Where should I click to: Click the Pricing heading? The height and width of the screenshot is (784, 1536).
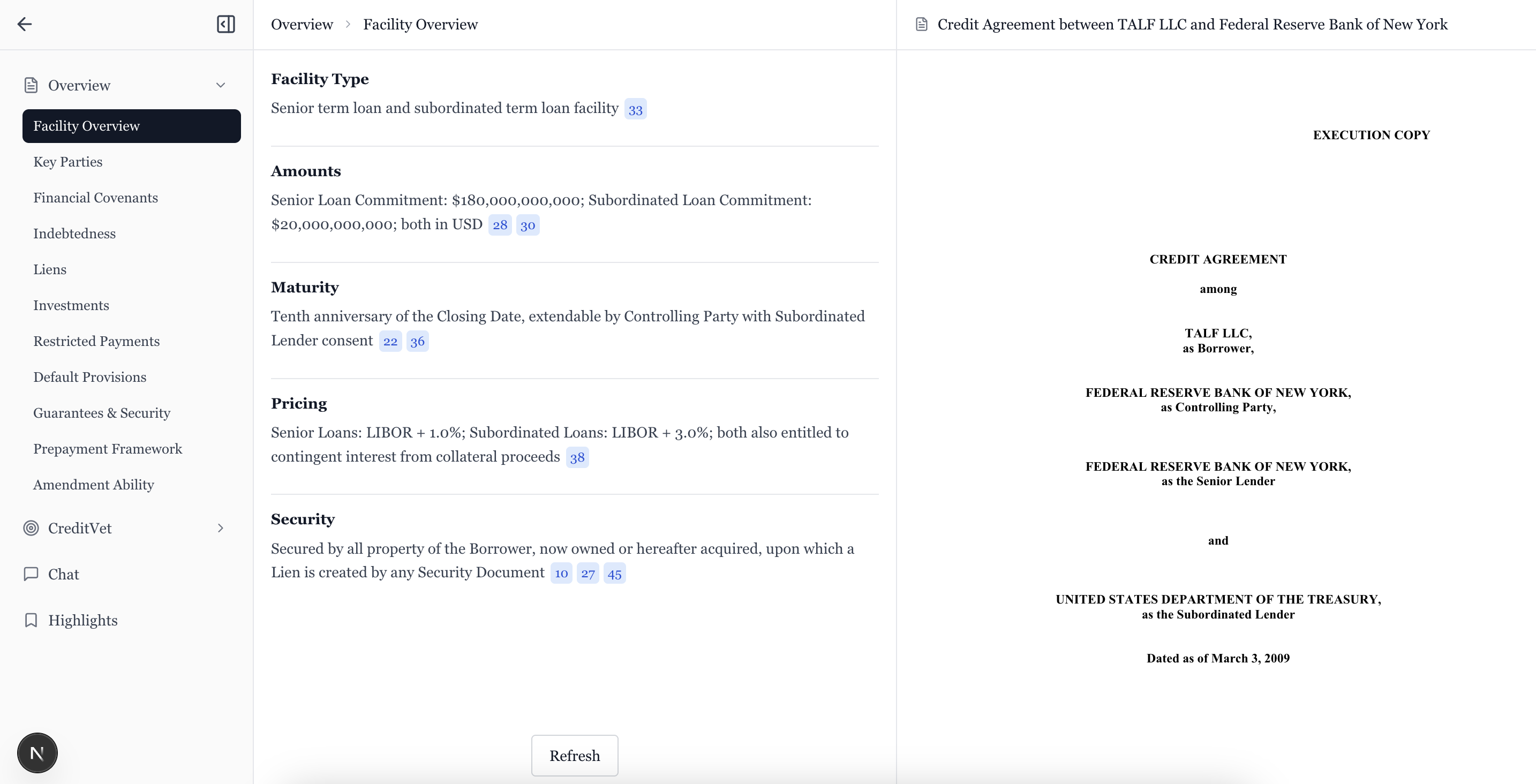tap(299, 403)
